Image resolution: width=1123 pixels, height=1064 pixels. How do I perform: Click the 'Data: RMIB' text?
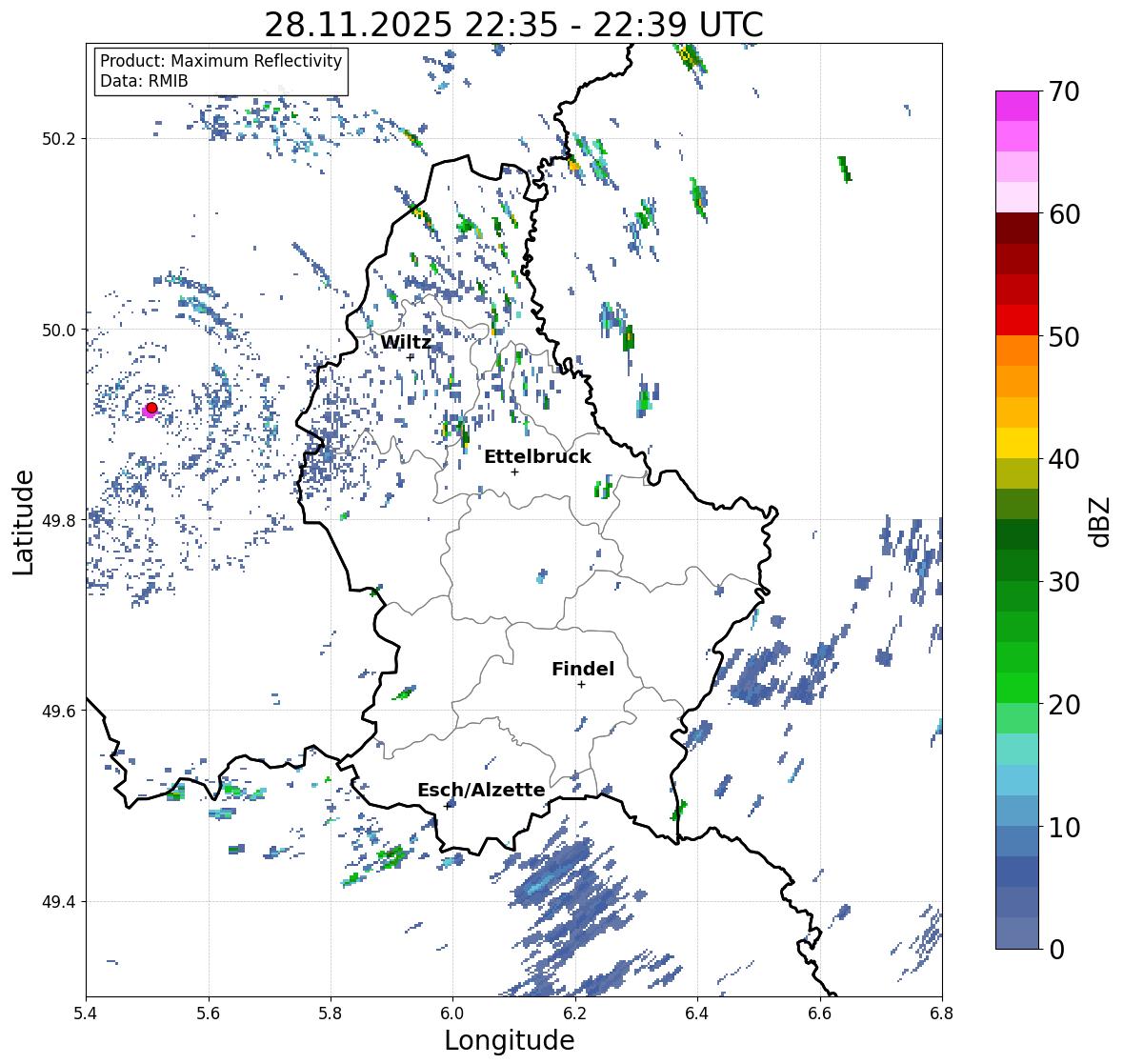click(x=144, y=81)
